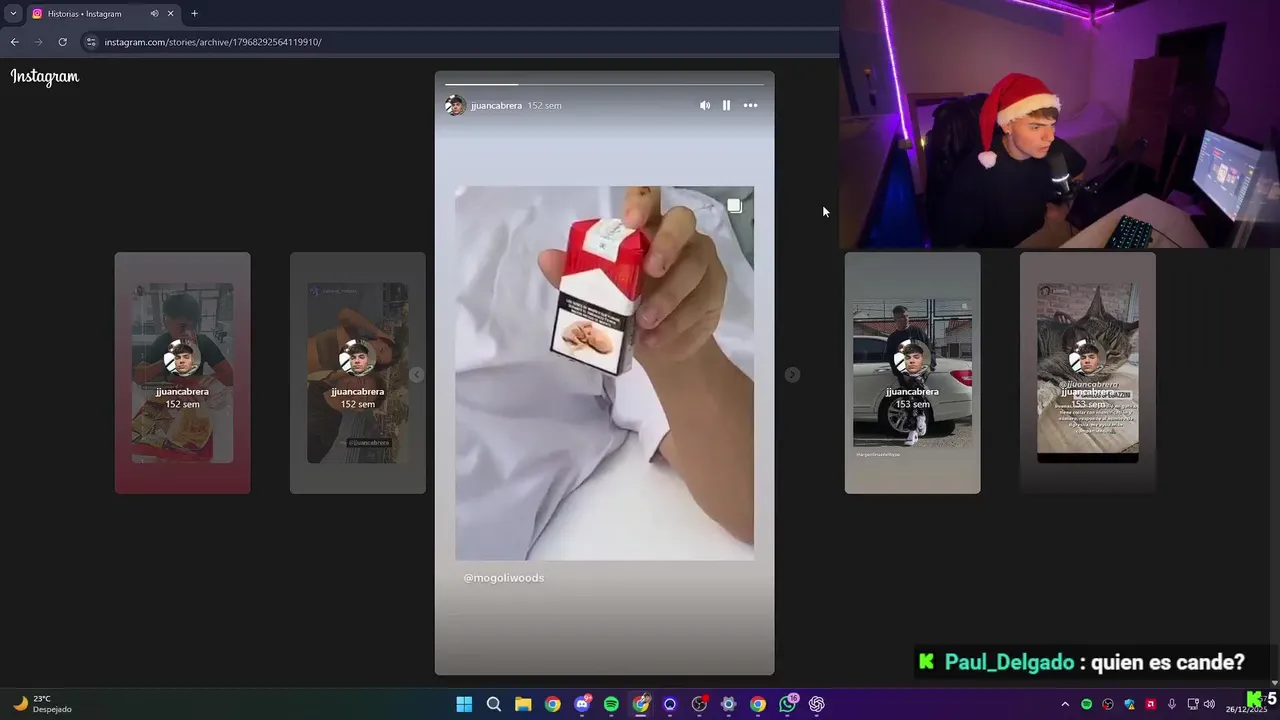Open Windows taskbar search
This screenshot has height=720, width=1280.
[493, 704]
